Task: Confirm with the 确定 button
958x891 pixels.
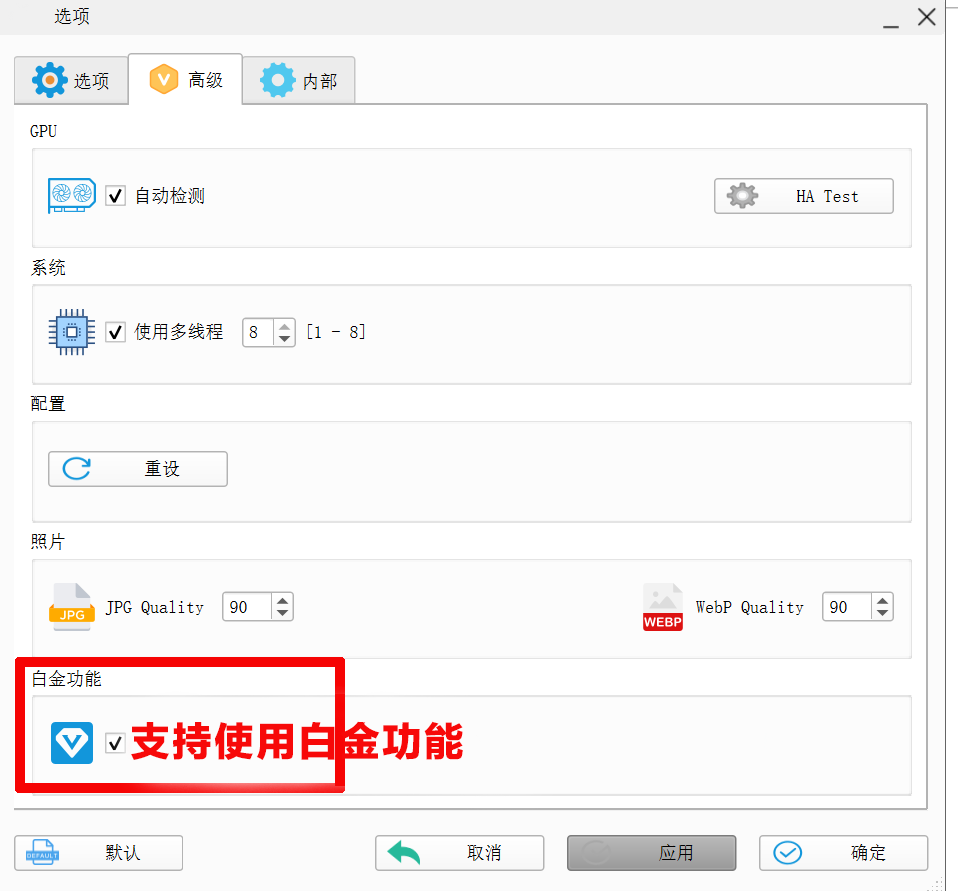Action: [843, 852]
